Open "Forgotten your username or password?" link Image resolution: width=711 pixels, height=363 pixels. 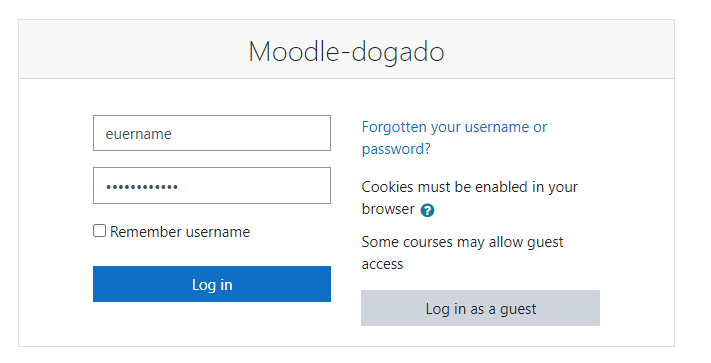coord(454,138)
